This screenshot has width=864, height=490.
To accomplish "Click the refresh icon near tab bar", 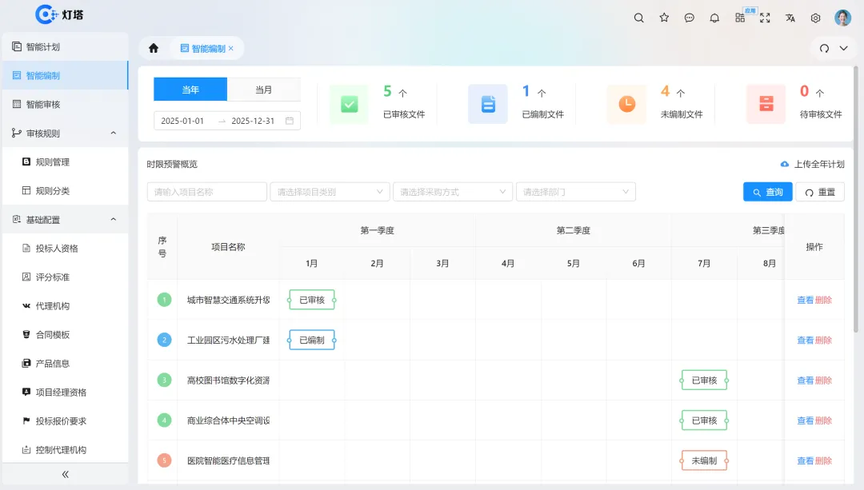I will [x=824, y=48].
